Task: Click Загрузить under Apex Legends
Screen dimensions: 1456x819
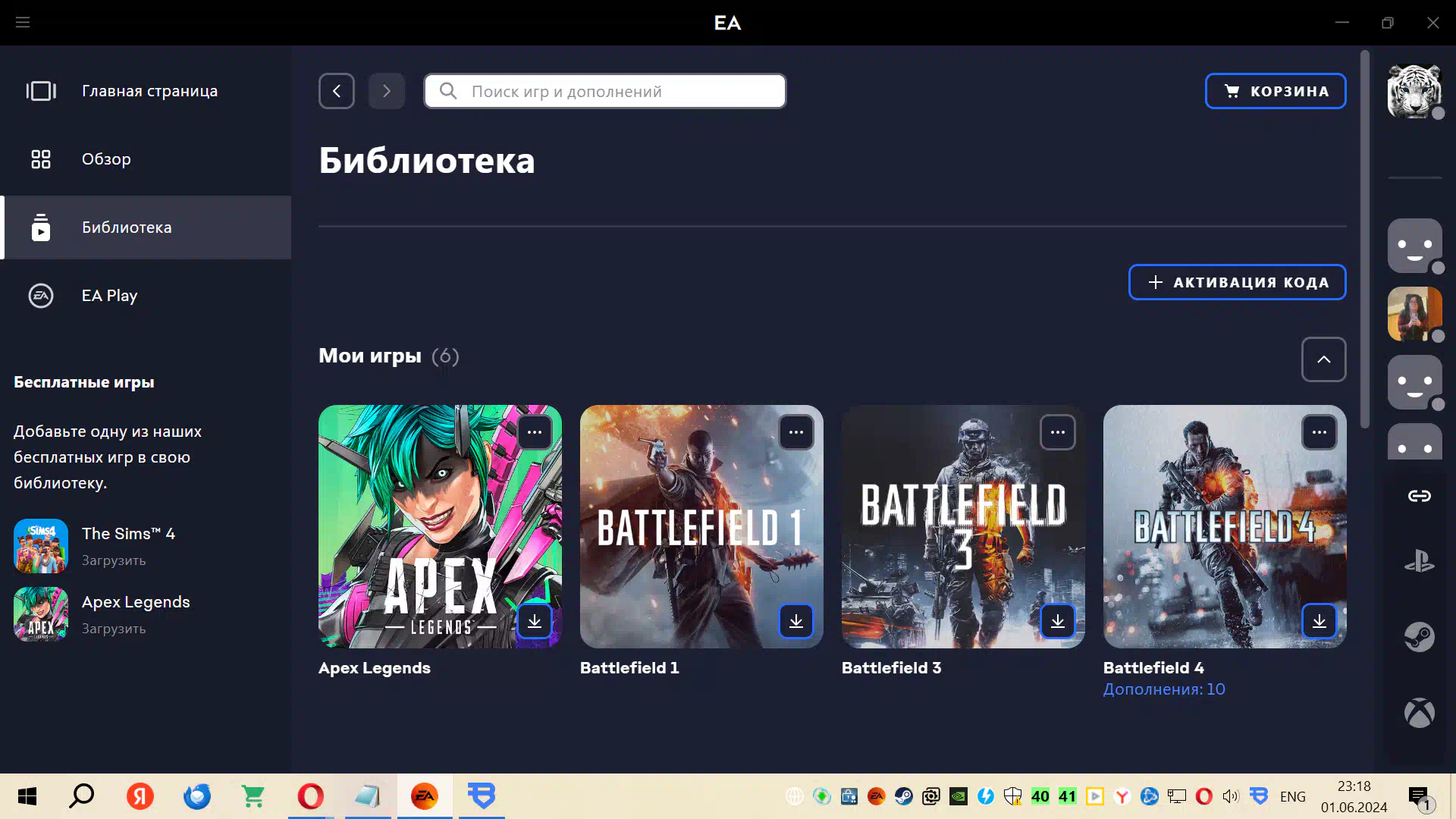Action: [114, 629]
